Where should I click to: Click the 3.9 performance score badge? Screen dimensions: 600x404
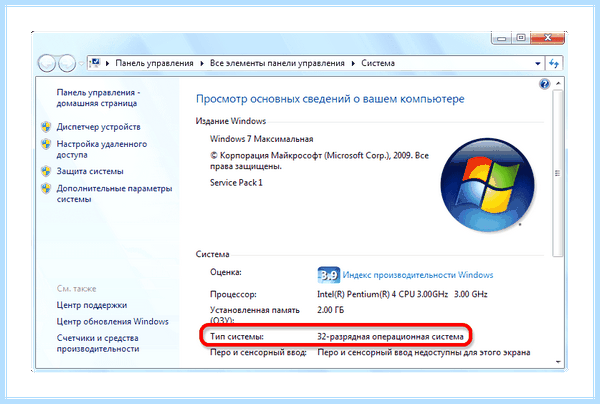coord(329,275)
